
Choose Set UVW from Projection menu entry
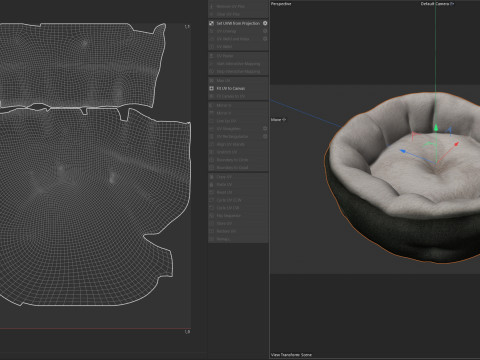coord(238,23)
